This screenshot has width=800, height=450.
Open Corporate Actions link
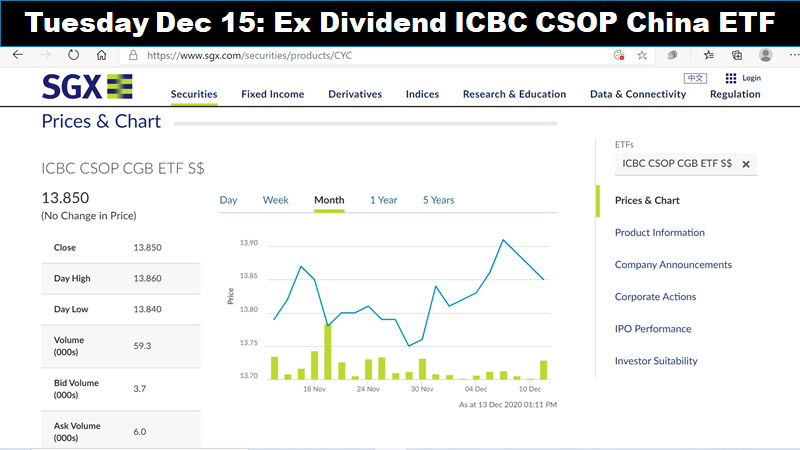point(655,297)
